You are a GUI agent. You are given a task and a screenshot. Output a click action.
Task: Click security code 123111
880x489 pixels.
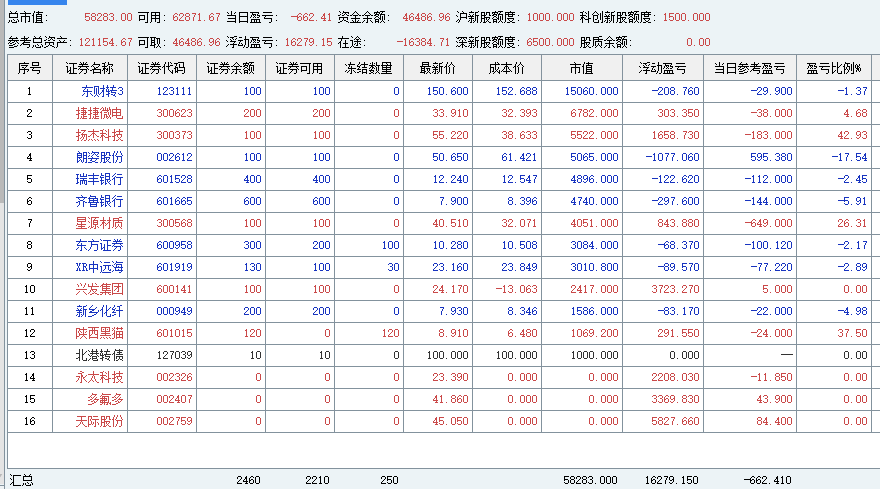pos(174,91)
